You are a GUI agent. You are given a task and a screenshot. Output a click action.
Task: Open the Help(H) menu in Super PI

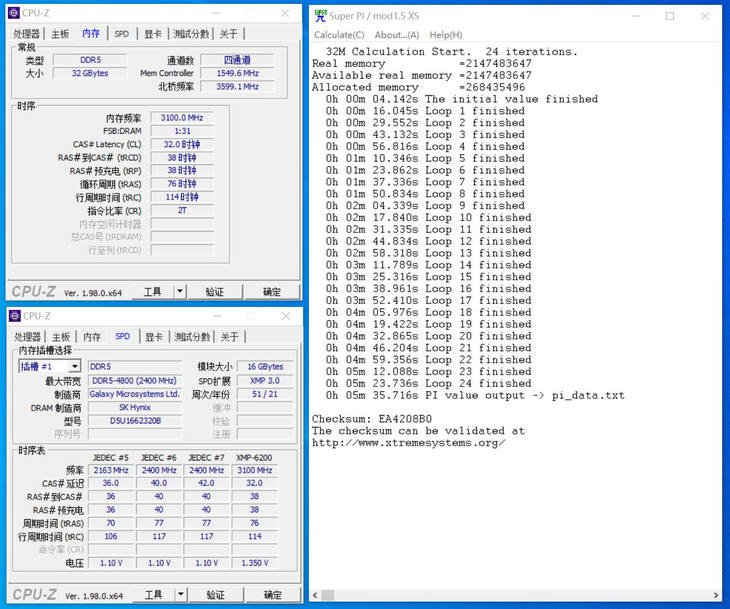[446, 35]
